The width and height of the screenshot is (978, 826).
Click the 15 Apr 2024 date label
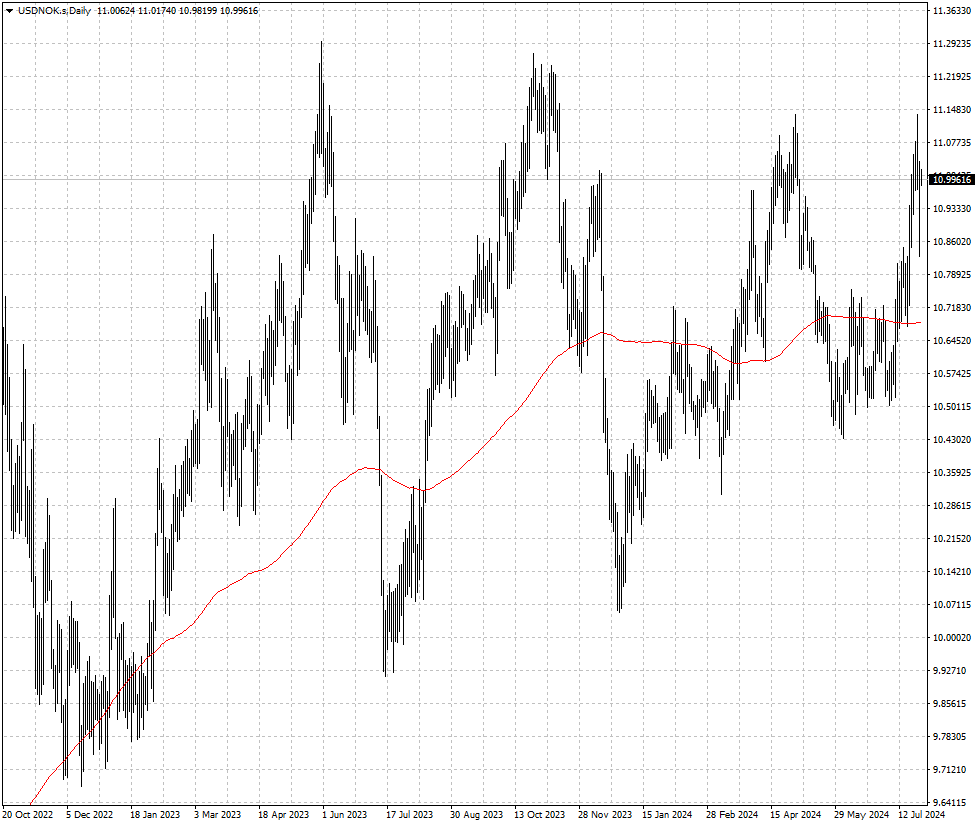point(795,815)
